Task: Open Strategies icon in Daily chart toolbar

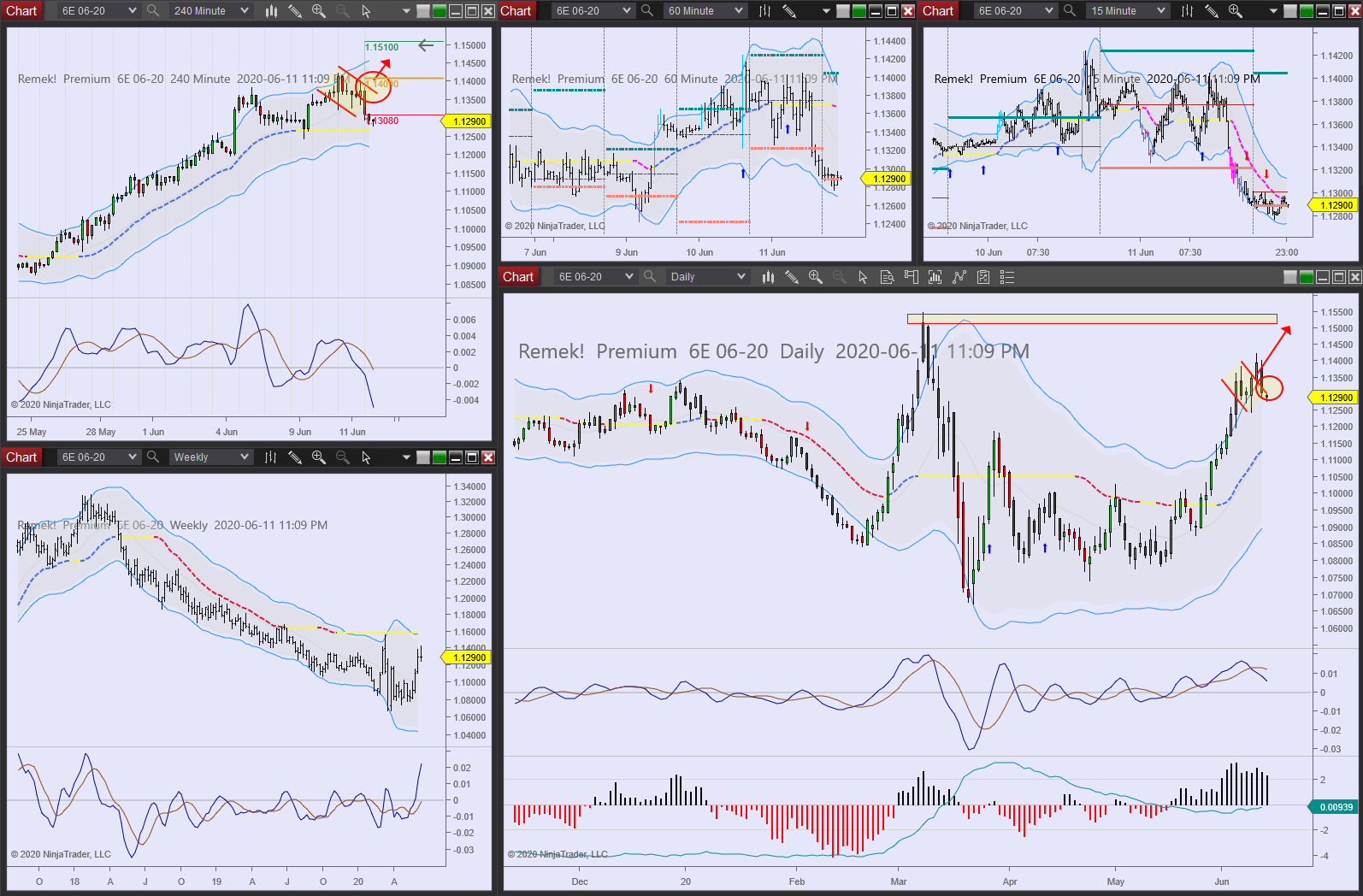Action: coord(983,276)
